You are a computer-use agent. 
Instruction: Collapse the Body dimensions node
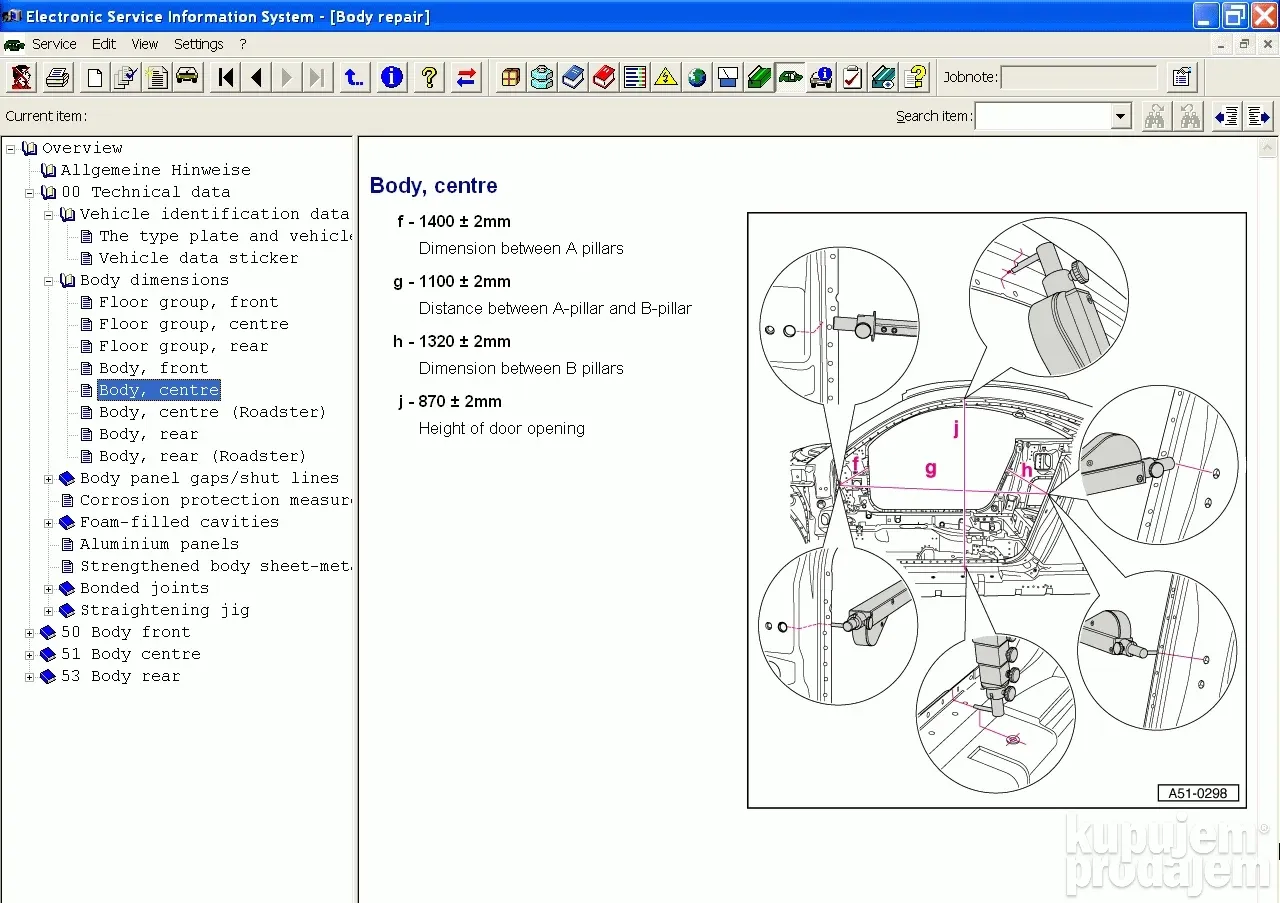pos(48,280)
